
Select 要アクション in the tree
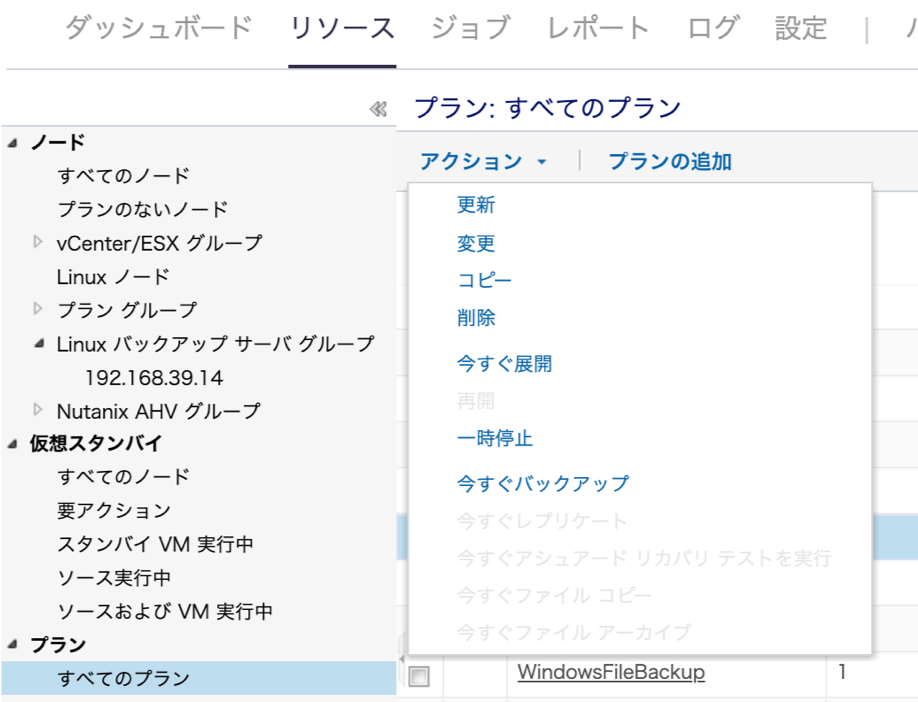(x=114, y=511)
